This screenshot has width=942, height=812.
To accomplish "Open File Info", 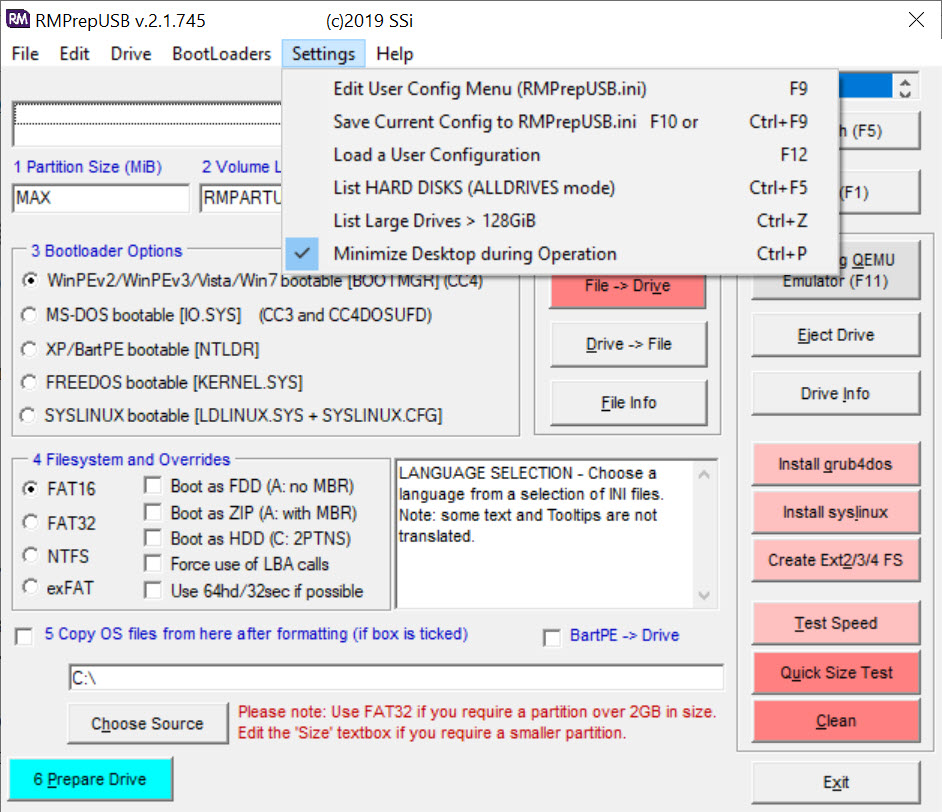I will [628, 402].
